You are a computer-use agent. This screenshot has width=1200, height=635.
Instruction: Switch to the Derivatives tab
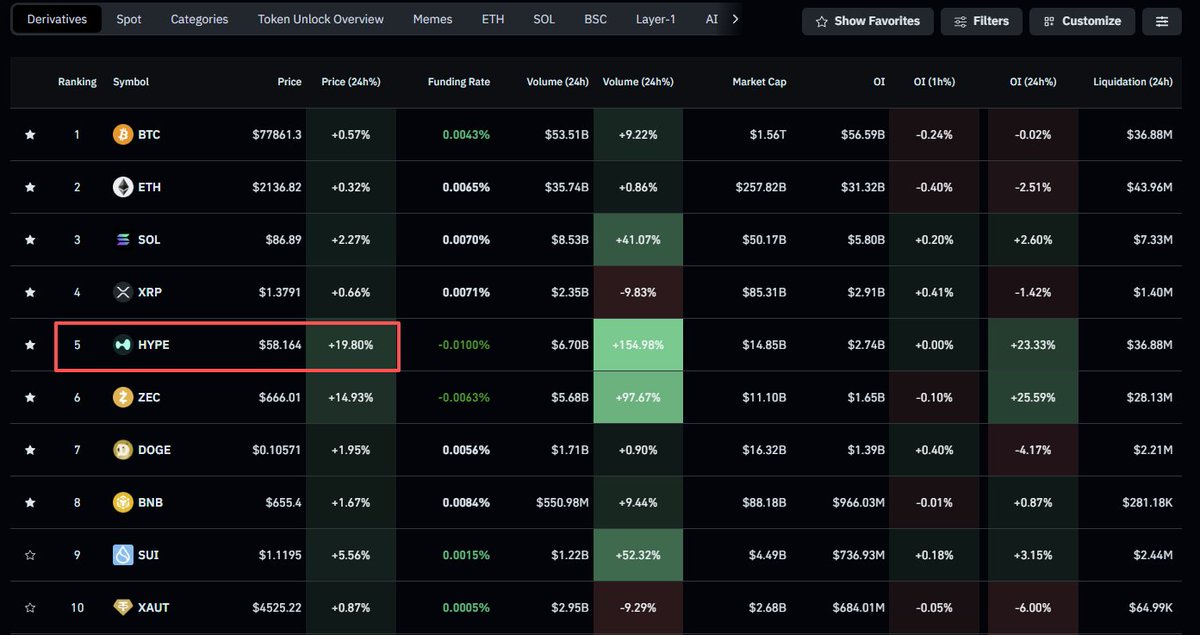click(57, 19)
